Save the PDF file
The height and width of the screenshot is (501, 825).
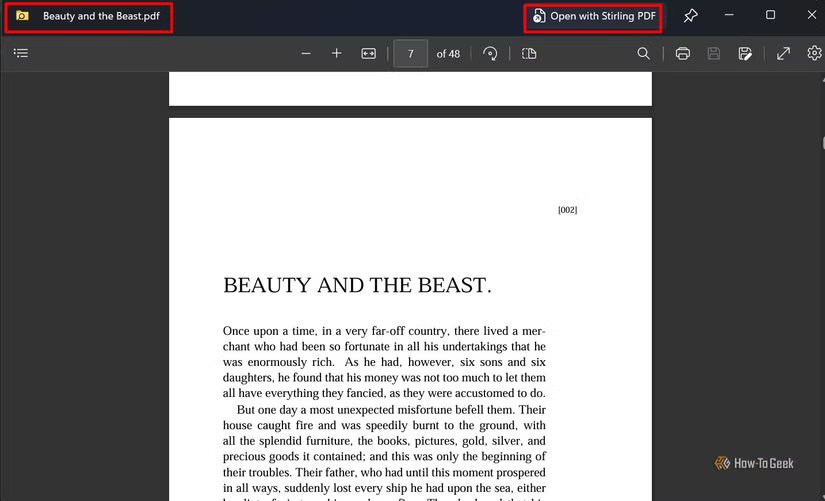coord(713,53)
